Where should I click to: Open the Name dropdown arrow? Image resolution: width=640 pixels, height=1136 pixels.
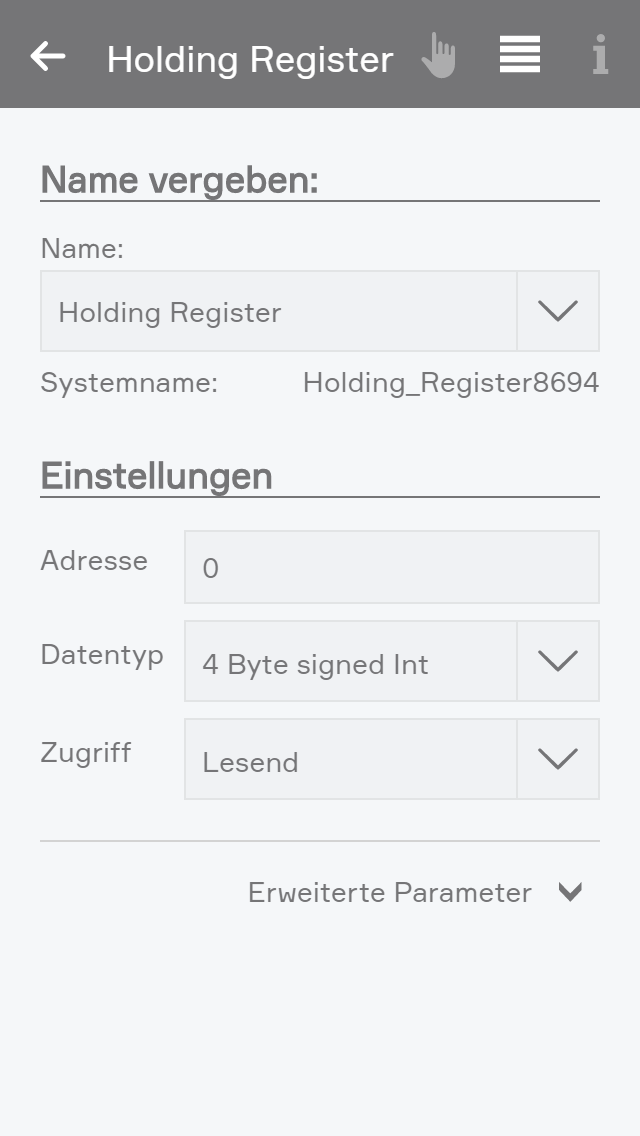pos(558,311)
